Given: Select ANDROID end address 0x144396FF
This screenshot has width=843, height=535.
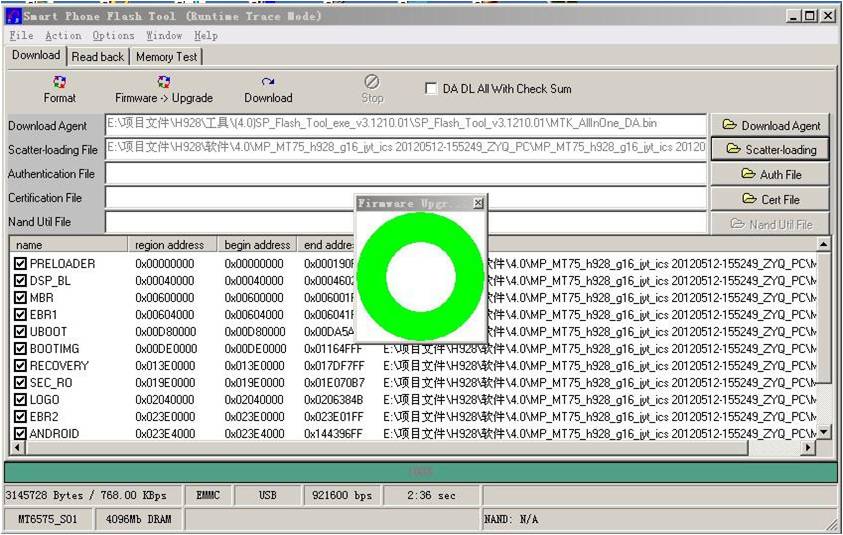Looking at the screenshot, I should coord(334,433).
